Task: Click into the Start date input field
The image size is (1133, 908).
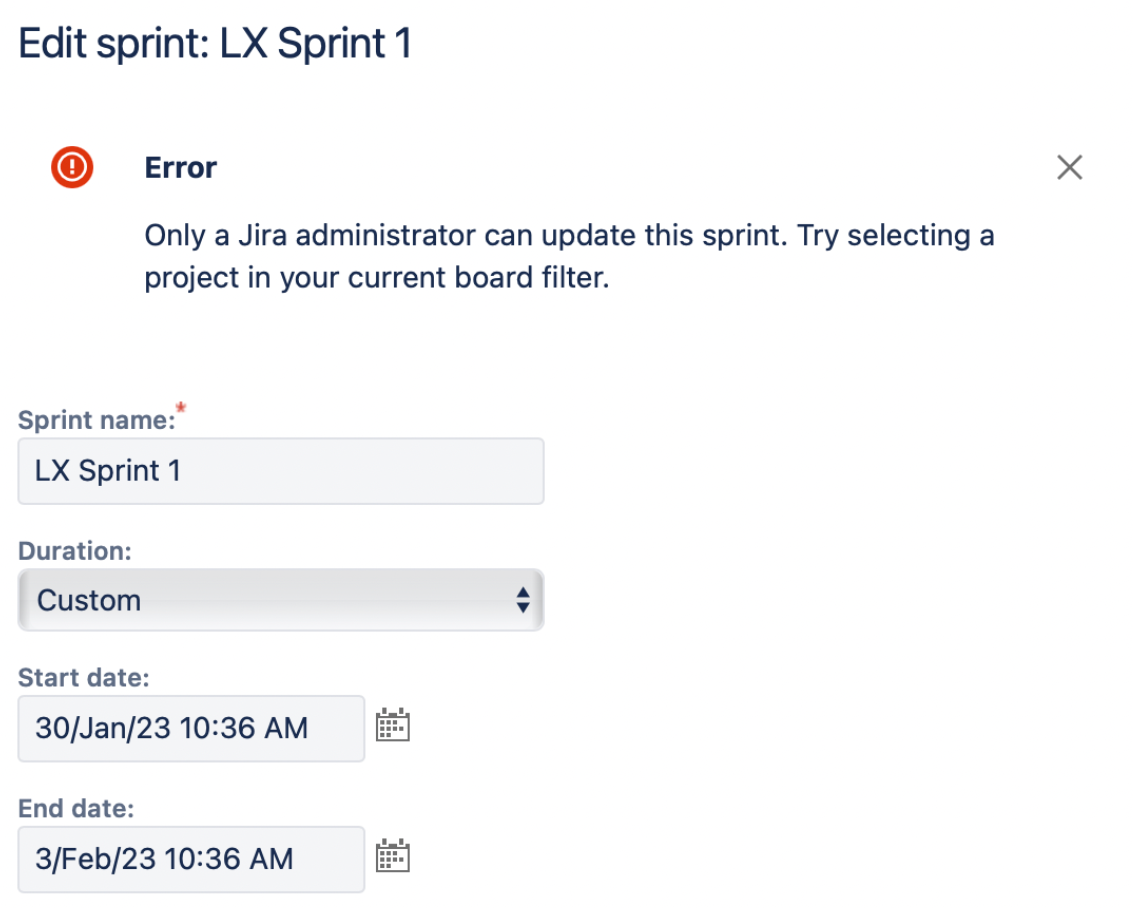Action: point(191,728)
